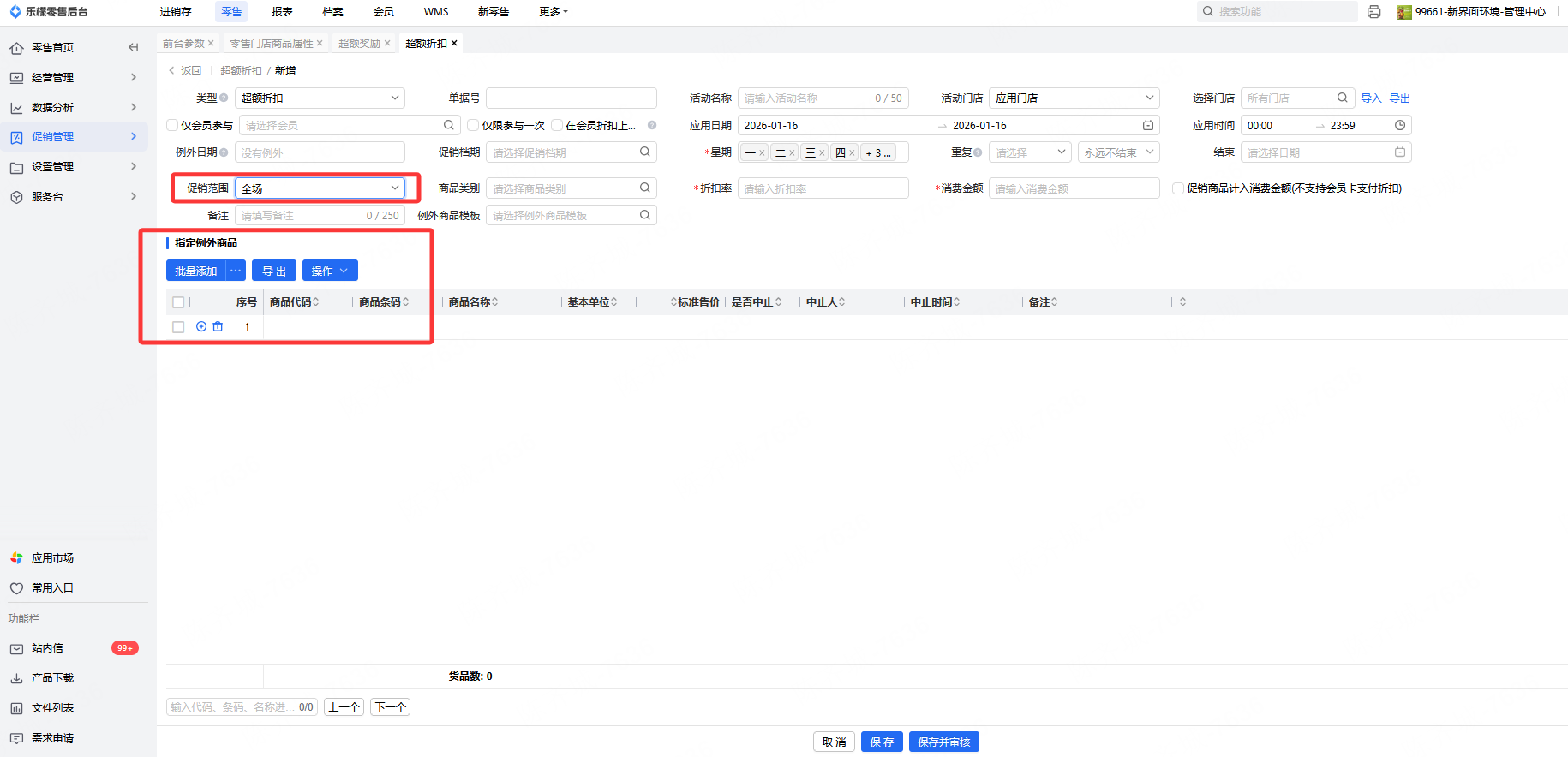Close the 超额奖励 tab with x

pyautogui.click(x=387, y=43)
